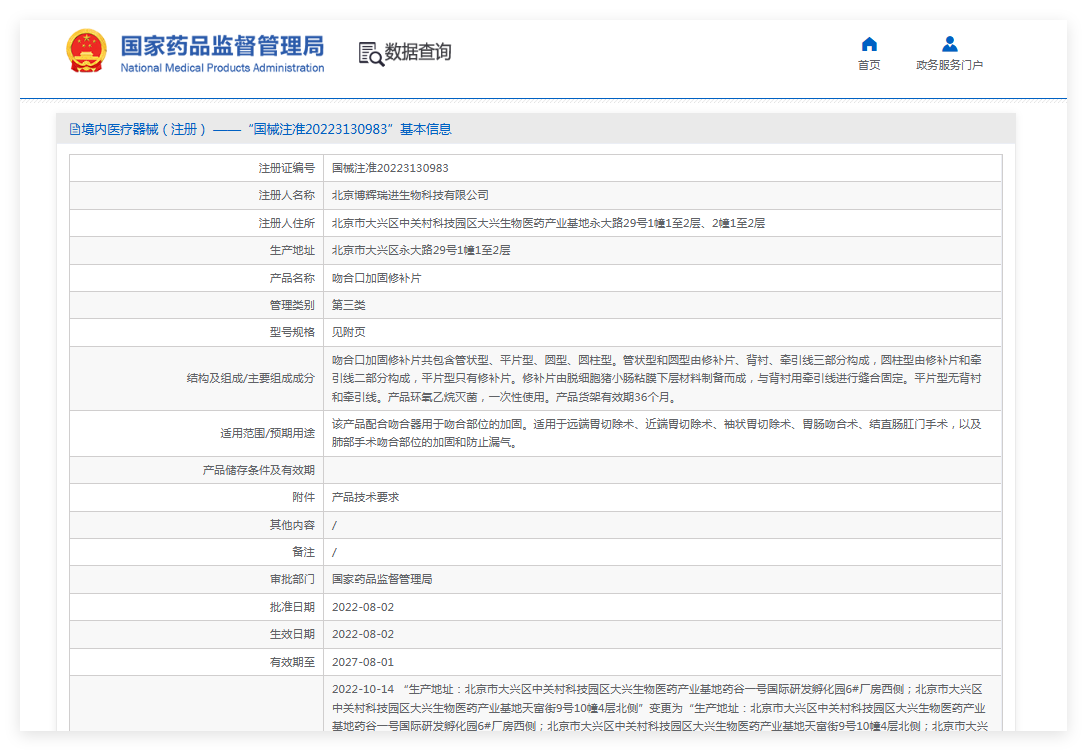1087x751 pixels.
Task: Click 见附页 model specification value
Action: tap(349, 332)
